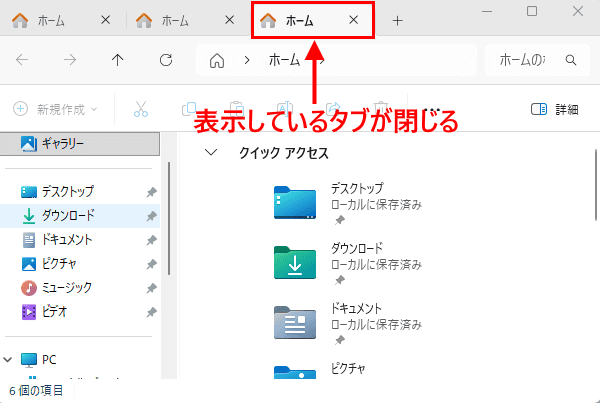Click the main content vertical scrollbar
Image resolution: width=600 pixels, height=403 pixels.
pos(596,185)
